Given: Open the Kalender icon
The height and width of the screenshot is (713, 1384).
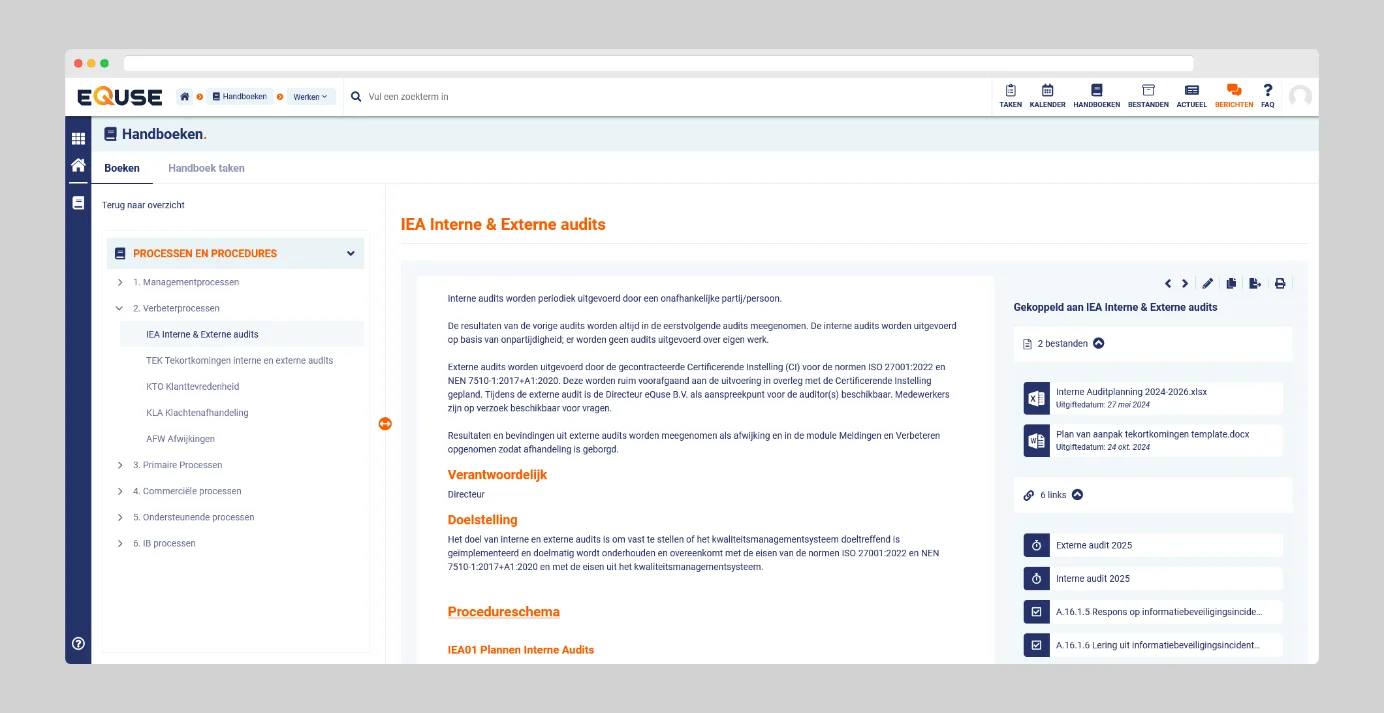Looking at the screenshot, I should 1047,92.
